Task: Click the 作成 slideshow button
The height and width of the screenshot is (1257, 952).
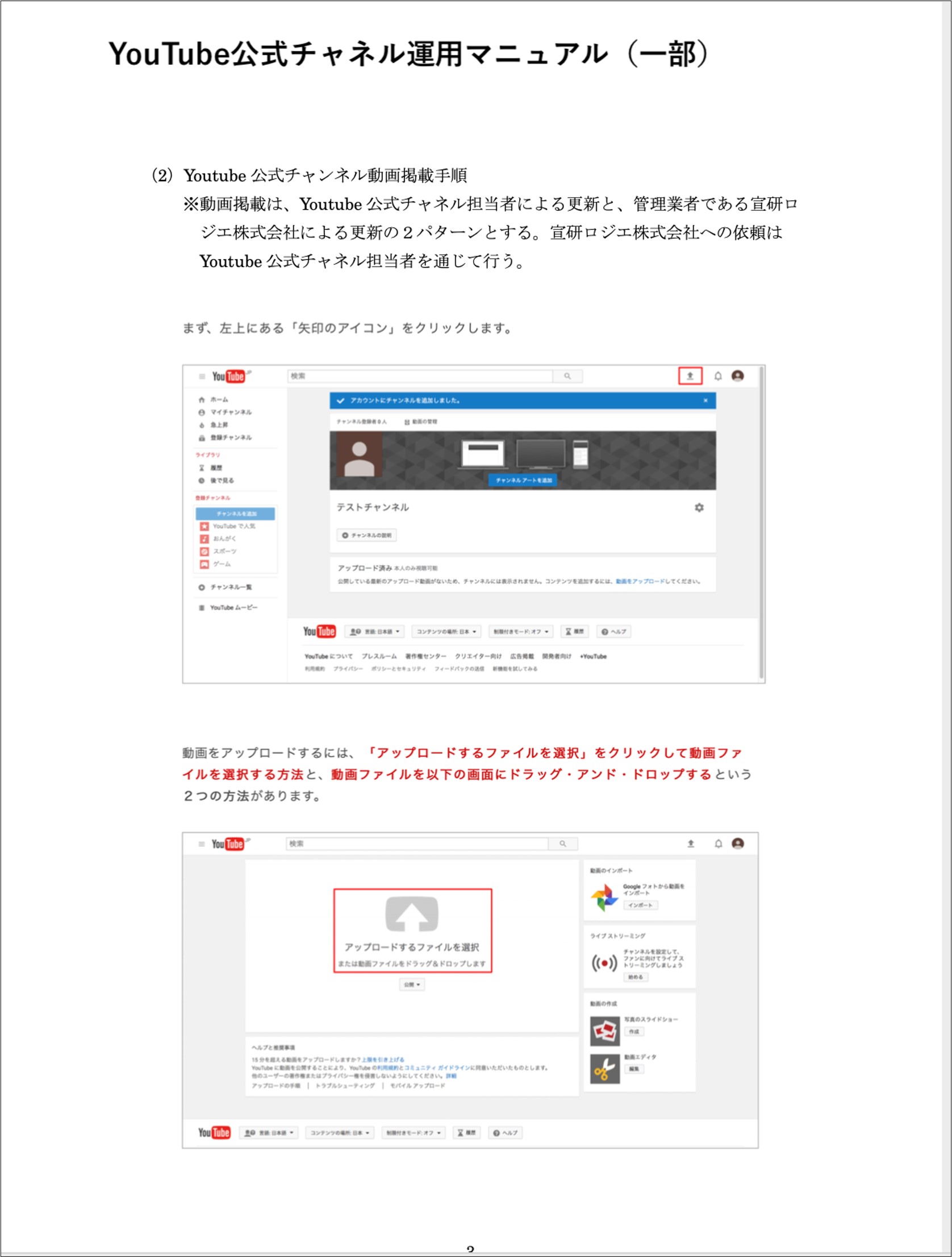Action: pyautogui.click(x=634, y=1032)
